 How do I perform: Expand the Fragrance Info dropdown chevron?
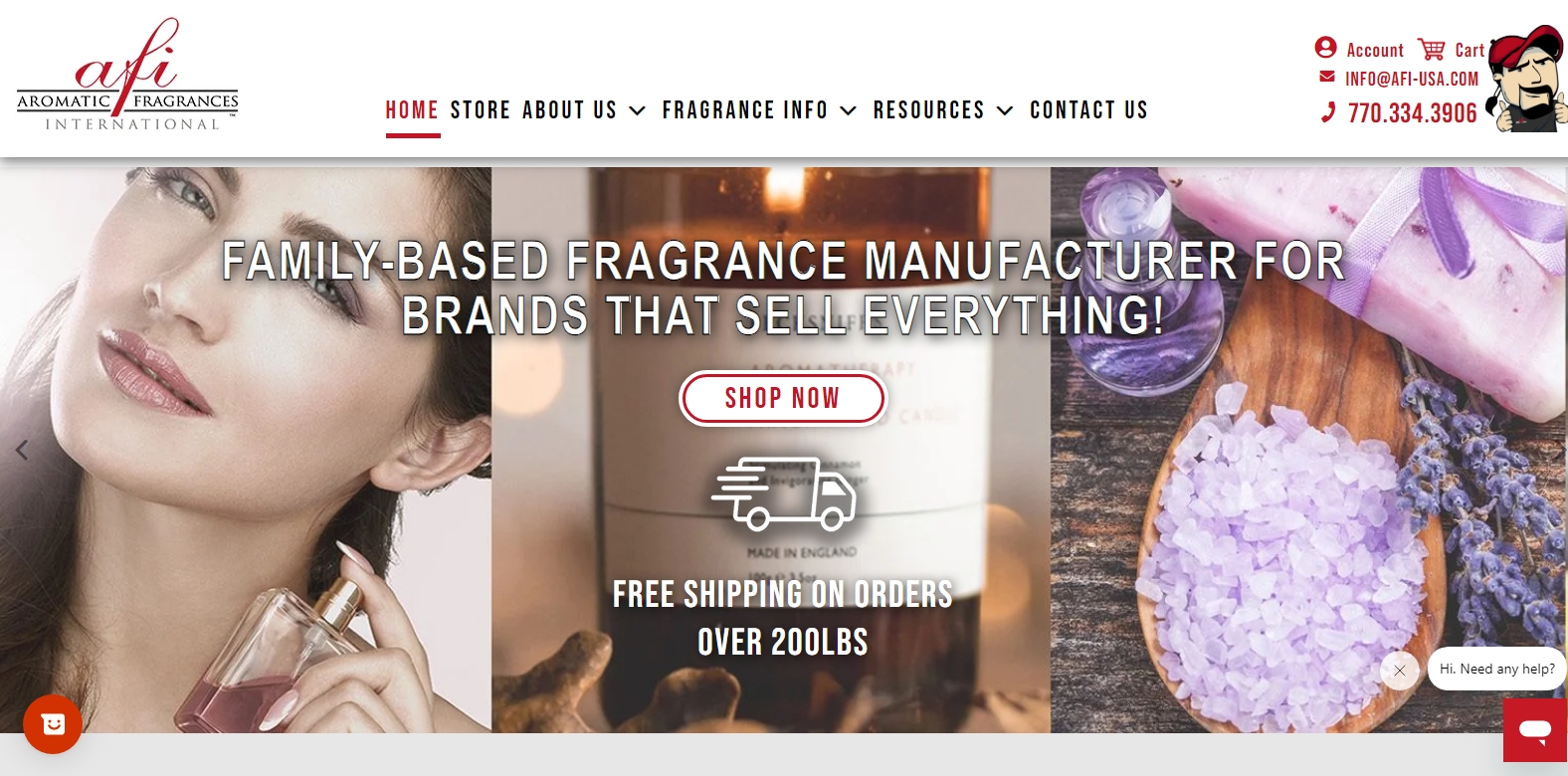click(848, 110)
